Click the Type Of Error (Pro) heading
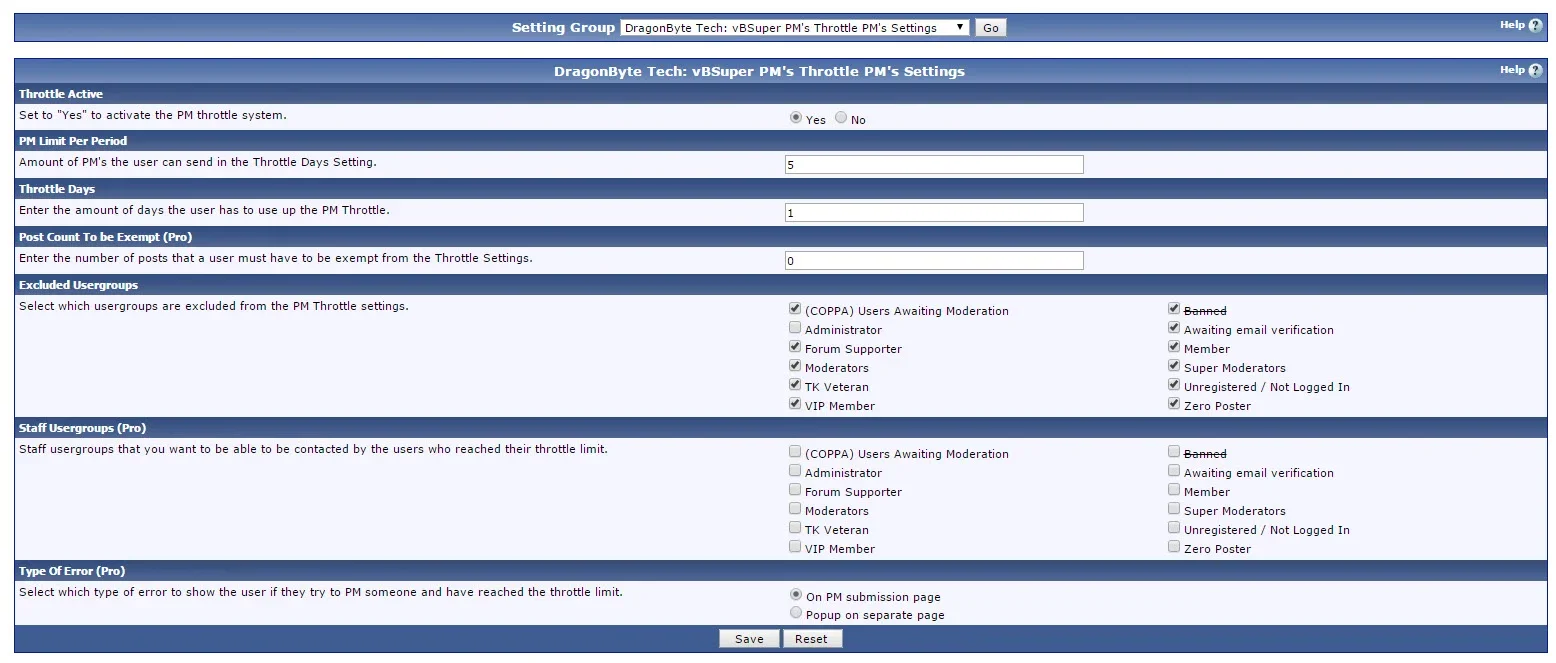Viewport: 1556px width, 663px height. pos(72,571)
